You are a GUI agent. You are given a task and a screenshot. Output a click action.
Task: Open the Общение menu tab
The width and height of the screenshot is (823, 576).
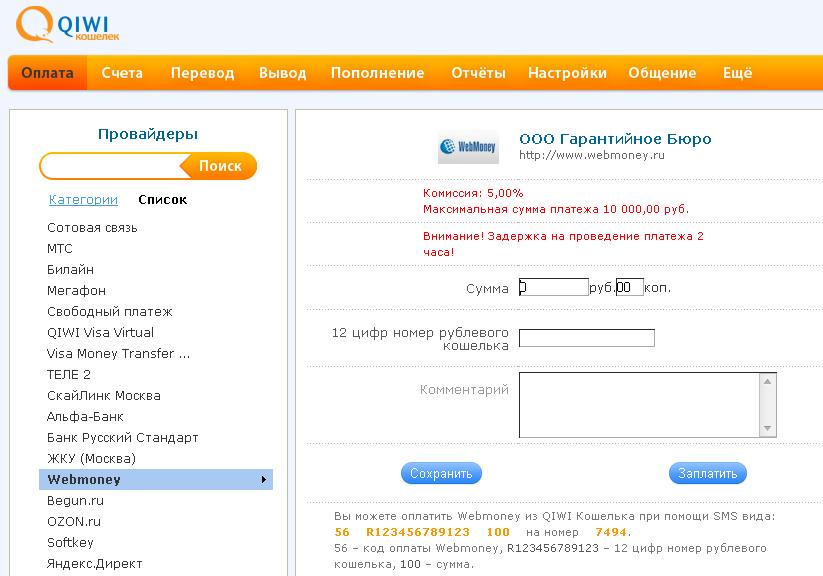coord(662,72)
